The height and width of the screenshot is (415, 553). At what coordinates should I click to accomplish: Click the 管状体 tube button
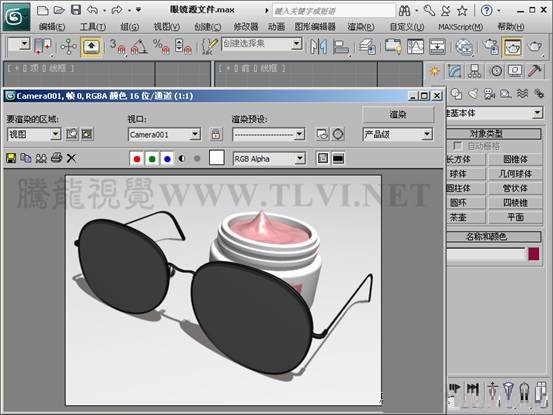[515, 188]
